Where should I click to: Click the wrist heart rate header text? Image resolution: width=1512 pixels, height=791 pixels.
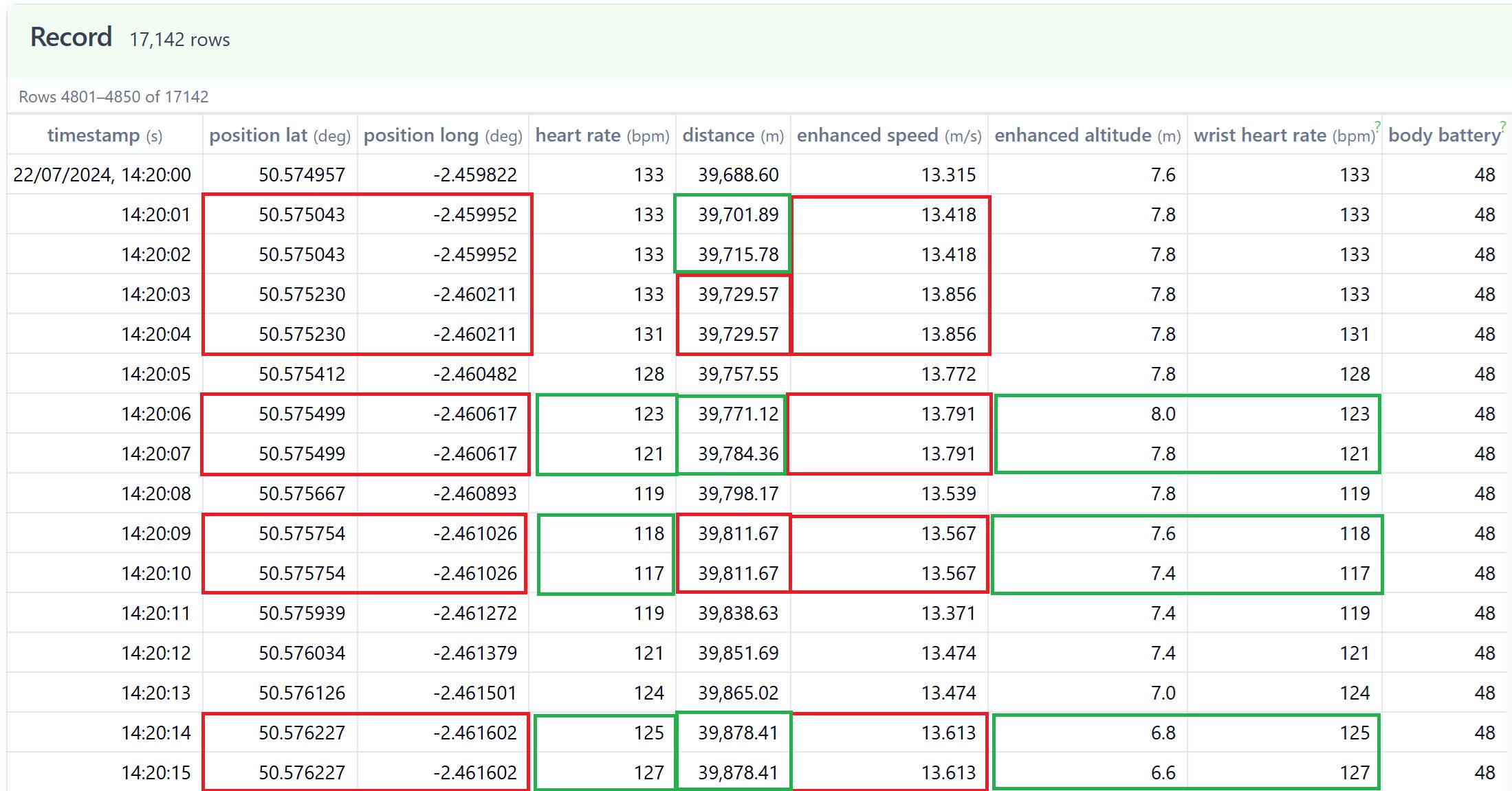click(1260, 135)
